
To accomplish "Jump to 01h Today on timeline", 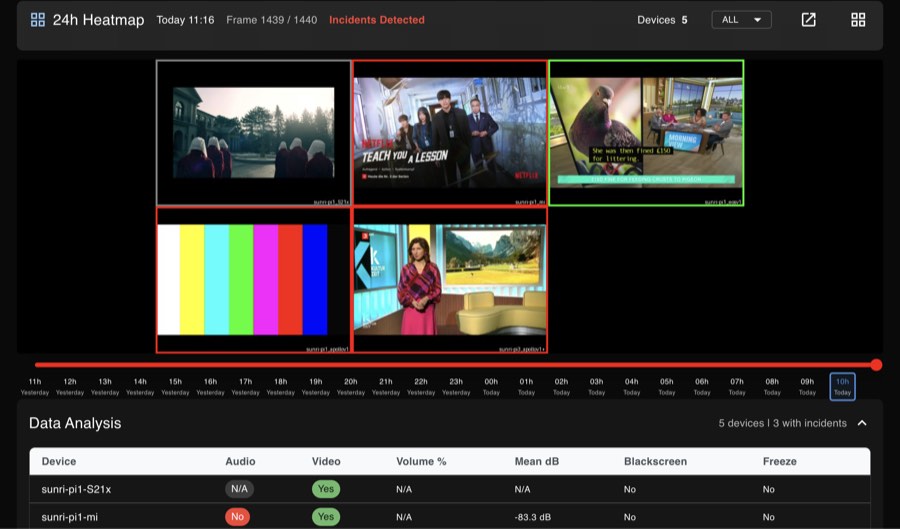I will tap(526, 387).
